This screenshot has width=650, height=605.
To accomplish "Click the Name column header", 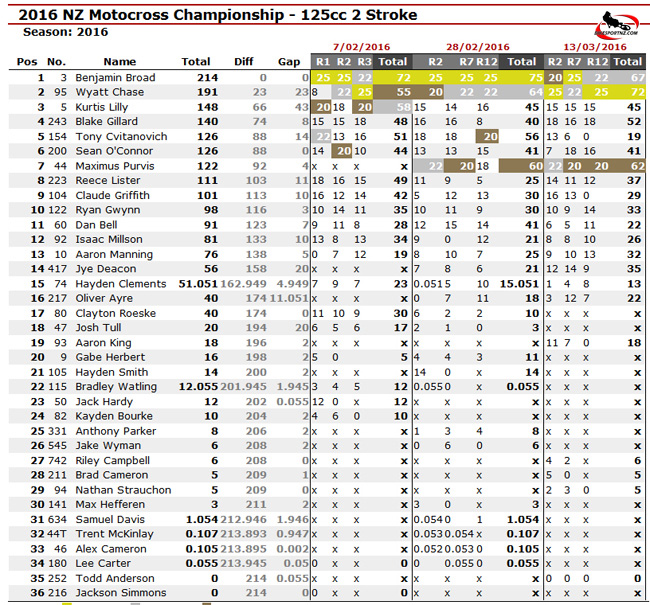I will click(119, 62).
